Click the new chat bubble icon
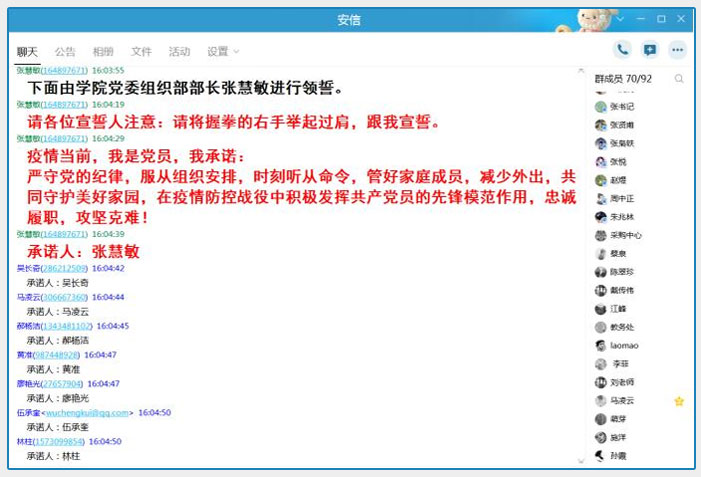Screen dimensions: 701x477 (650, 50)
